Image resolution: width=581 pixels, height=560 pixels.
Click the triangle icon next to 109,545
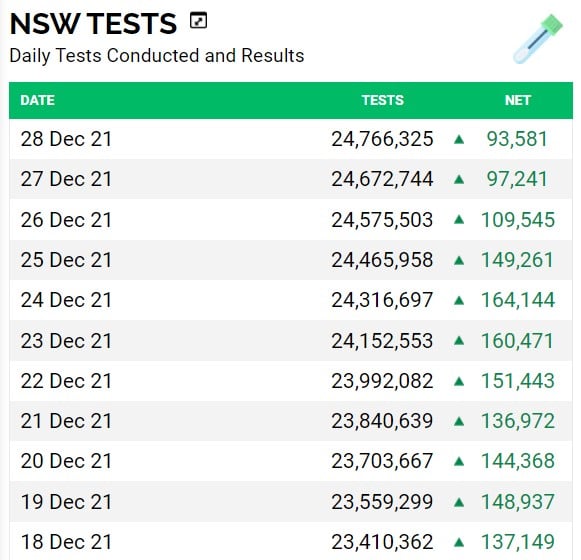point(459,220)
